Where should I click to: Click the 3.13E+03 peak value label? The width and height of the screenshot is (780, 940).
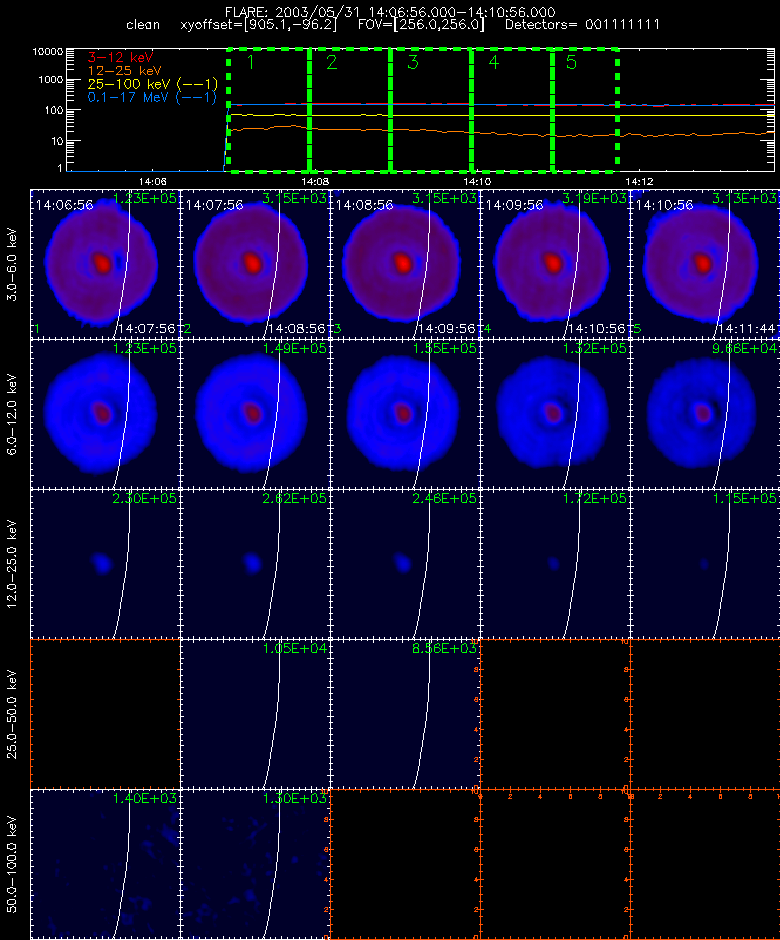[744, 198]
